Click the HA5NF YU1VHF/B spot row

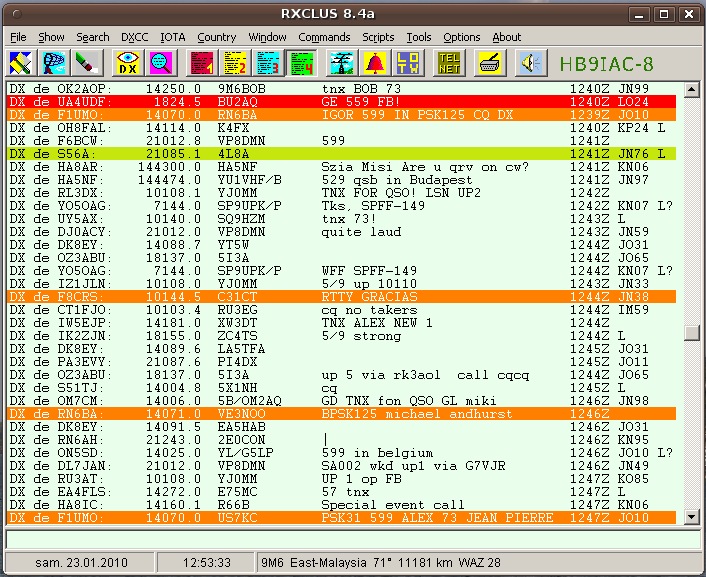tap(341, 180)
